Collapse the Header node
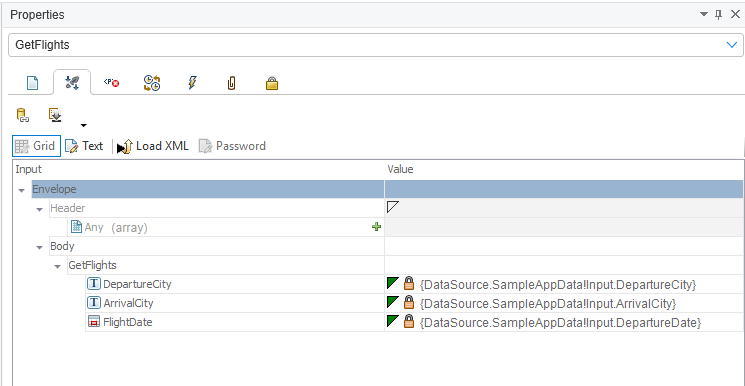Screen dimensions: 745x386 40,209
